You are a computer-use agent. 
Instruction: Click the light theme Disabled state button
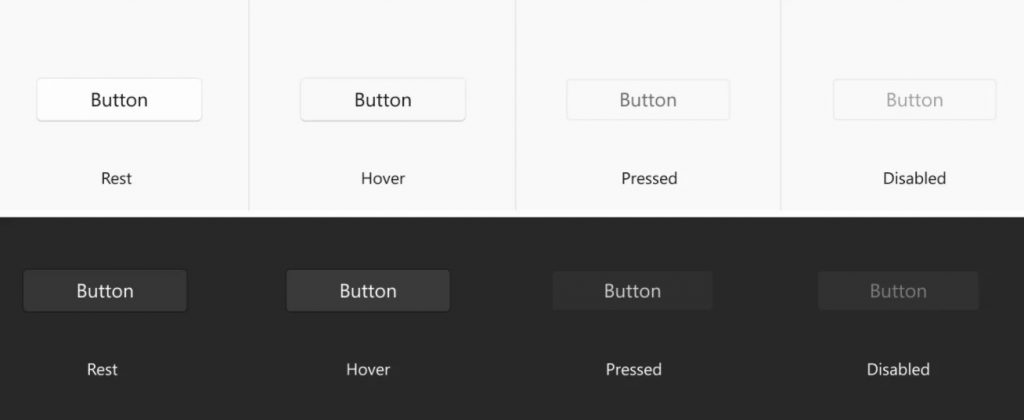click(914, 100)
